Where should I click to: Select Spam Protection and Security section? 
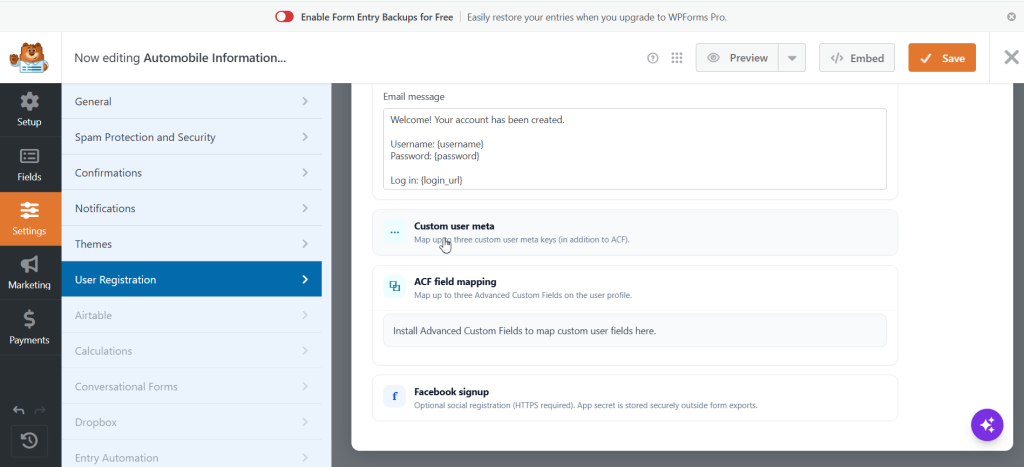[191, 137]
